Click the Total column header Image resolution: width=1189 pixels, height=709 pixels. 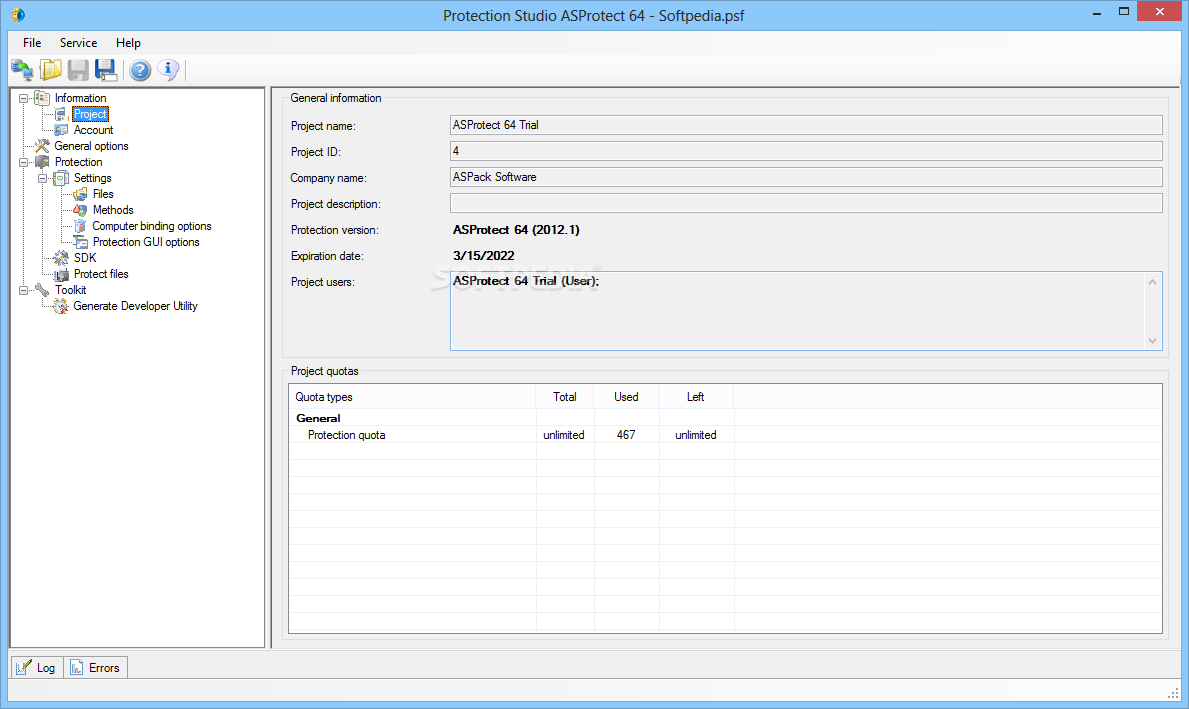pos(565,397)
